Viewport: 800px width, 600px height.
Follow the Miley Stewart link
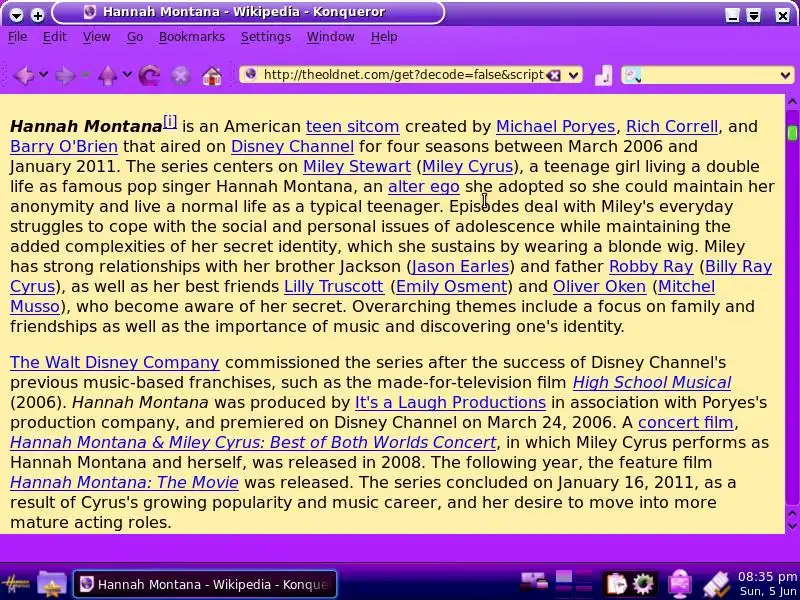pyautogui.click(x=357, y=166)
